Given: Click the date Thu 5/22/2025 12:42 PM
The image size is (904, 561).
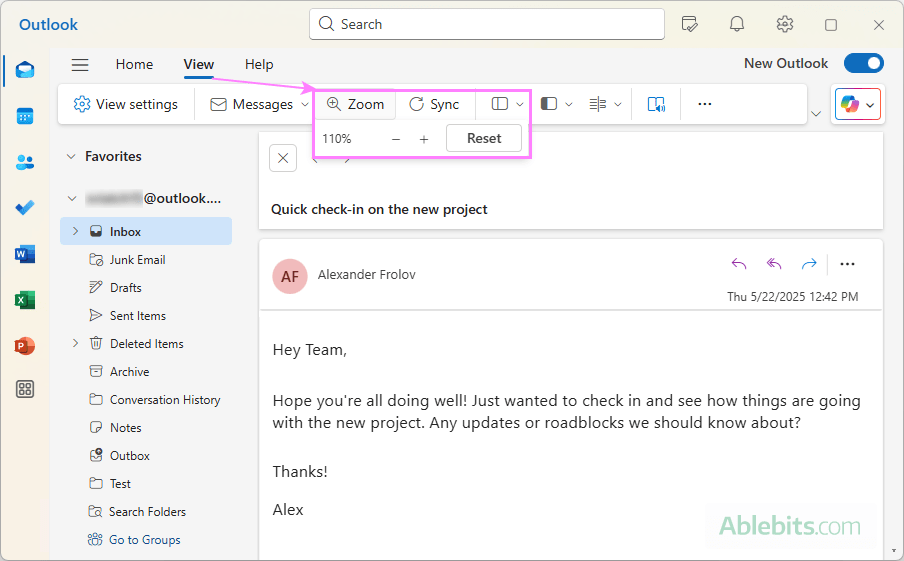Looking at the screenshot, I should pos(792,297).
